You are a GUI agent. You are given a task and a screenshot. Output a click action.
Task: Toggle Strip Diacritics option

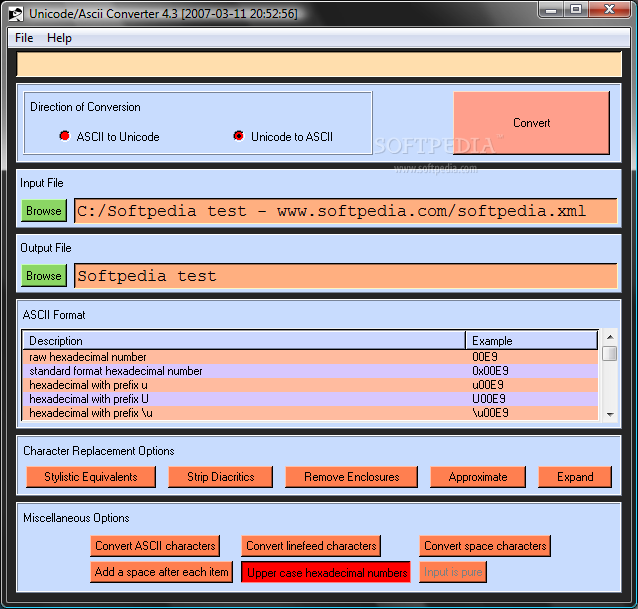click(221, 477)
